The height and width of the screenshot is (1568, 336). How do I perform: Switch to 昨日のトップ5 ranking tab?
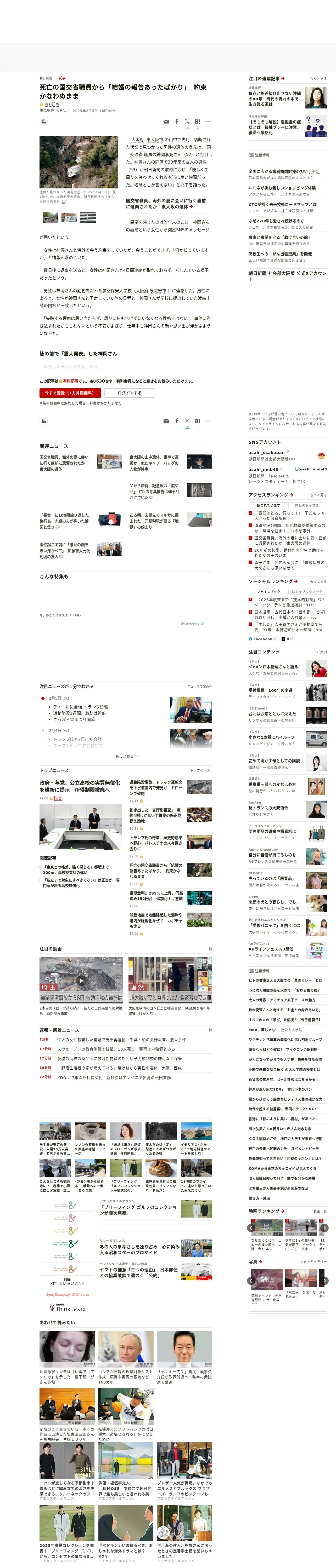307,505
